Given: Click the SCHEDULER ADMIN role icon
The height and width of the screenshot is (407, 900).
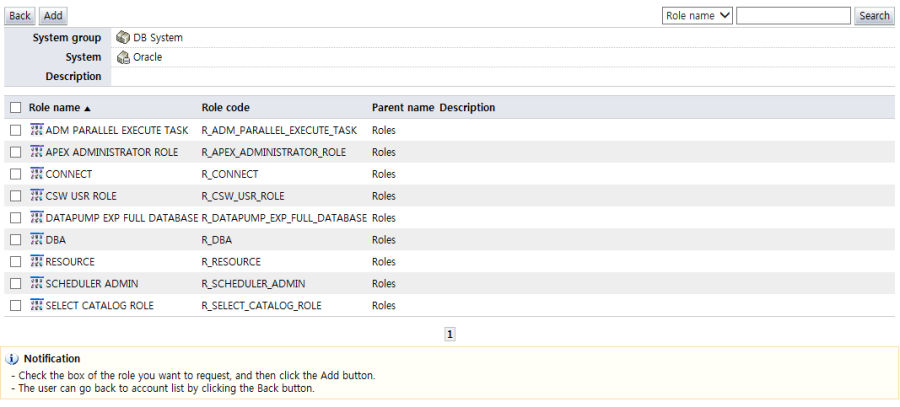Looking at the screenshot, I should click(x=37, y=283).
